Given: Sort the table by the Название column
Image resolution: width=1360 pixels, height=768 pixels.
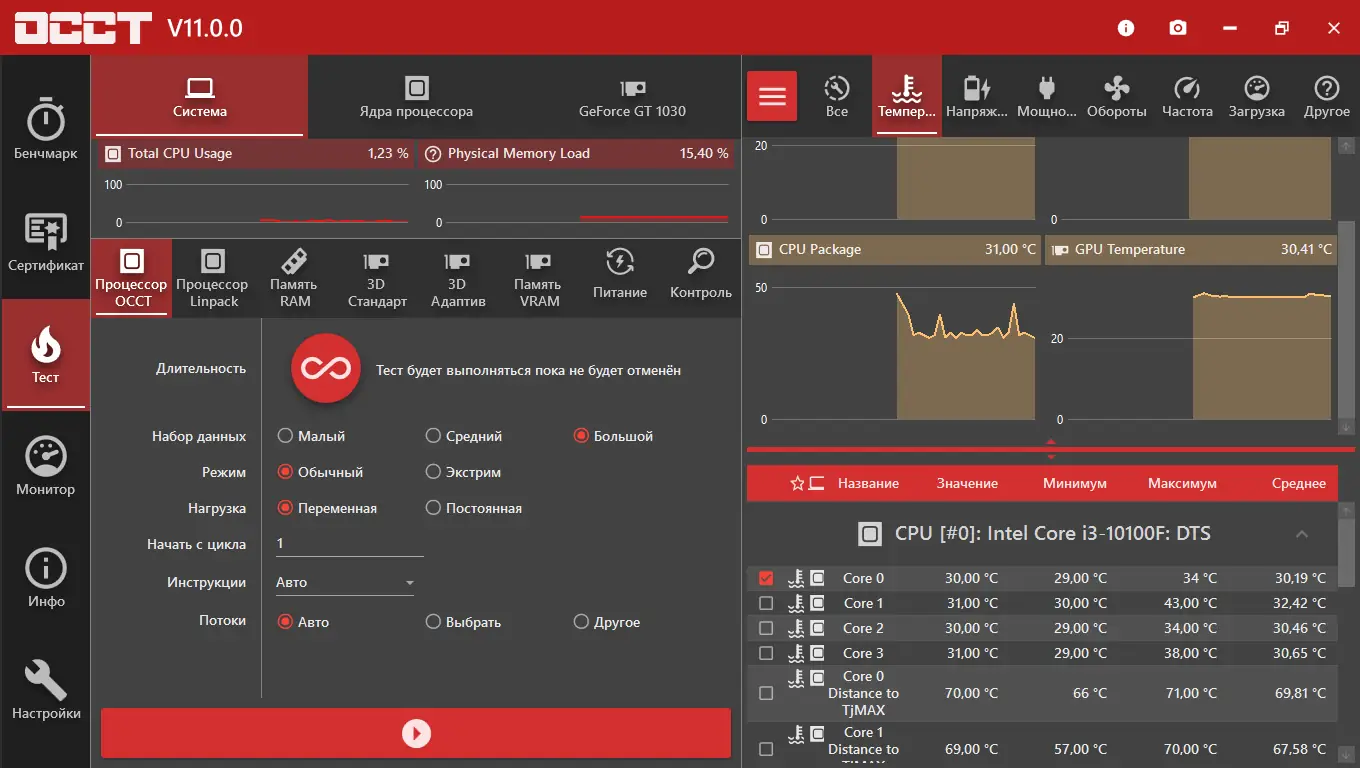Looking at the screenshot, I should point(868,484).
